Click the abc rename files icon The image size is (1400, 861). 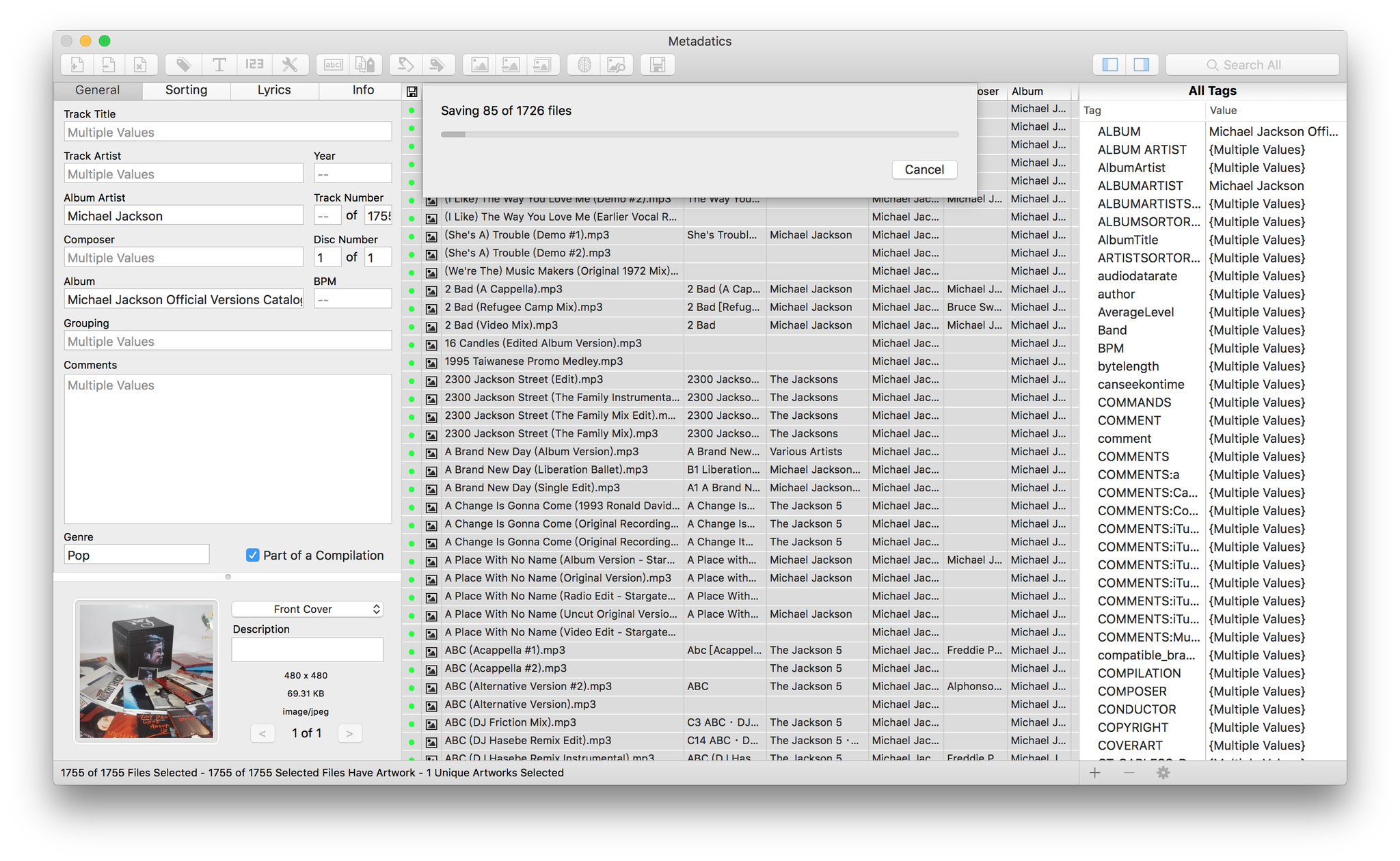[x=334, y=65]
